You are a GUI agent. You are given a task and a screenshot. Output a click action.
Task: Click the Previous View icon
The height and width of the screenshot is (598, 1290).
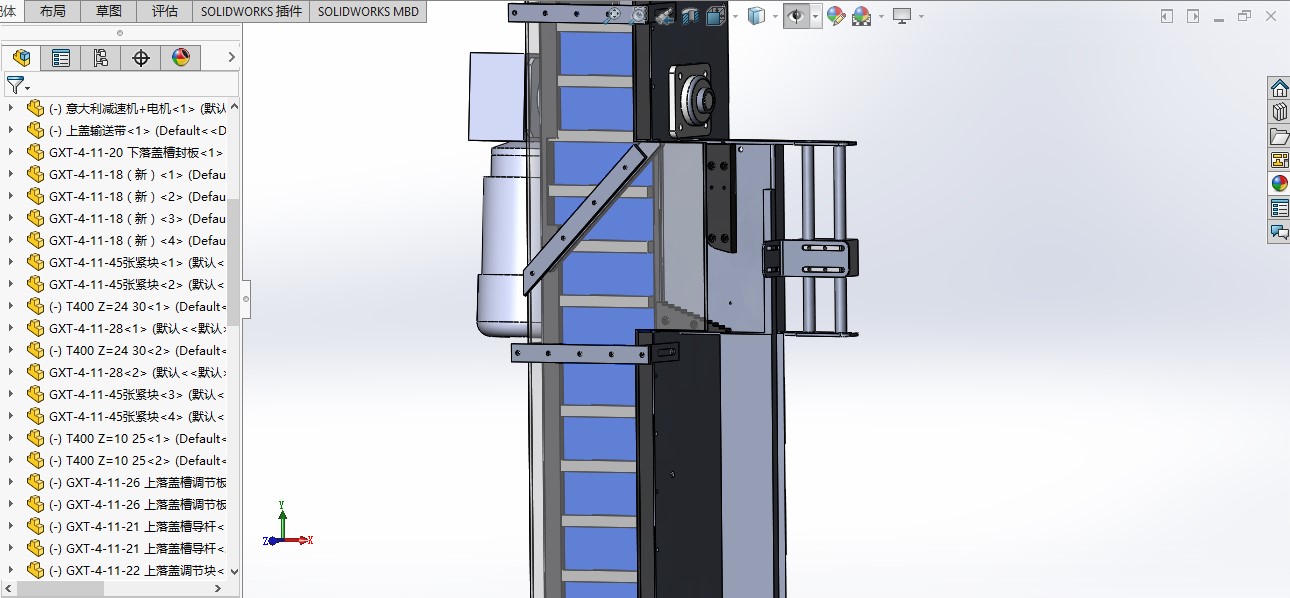[x=664, y=15]
